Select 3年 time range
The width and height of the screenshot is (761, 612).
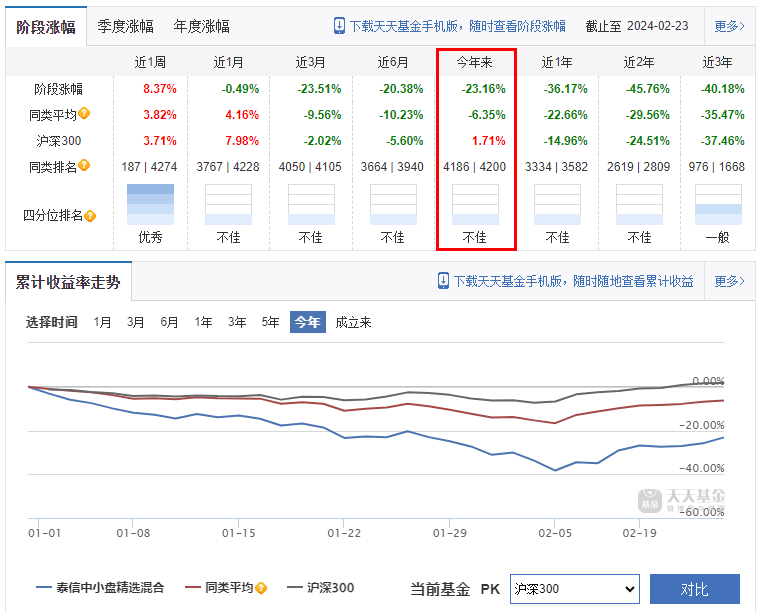(237, 322)
